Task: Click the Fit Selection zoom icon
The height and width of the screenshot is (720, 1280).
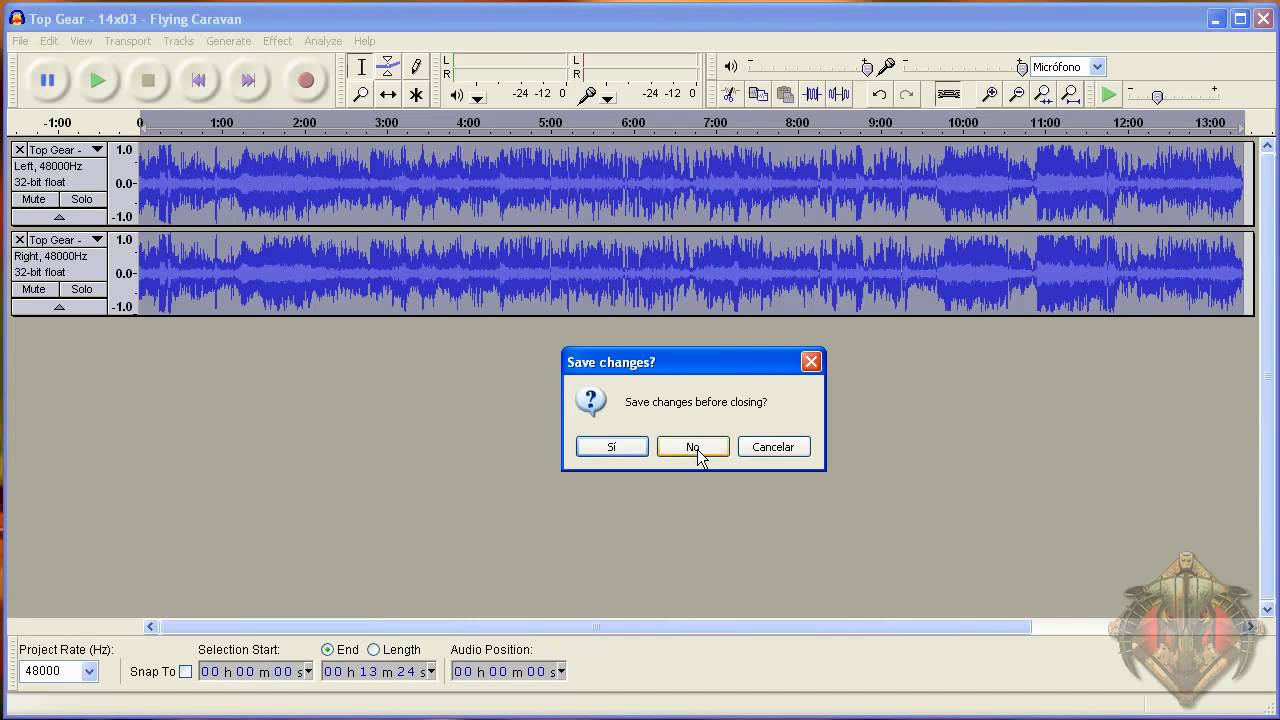Action: pyautogui.click(x=1043, y=94)
